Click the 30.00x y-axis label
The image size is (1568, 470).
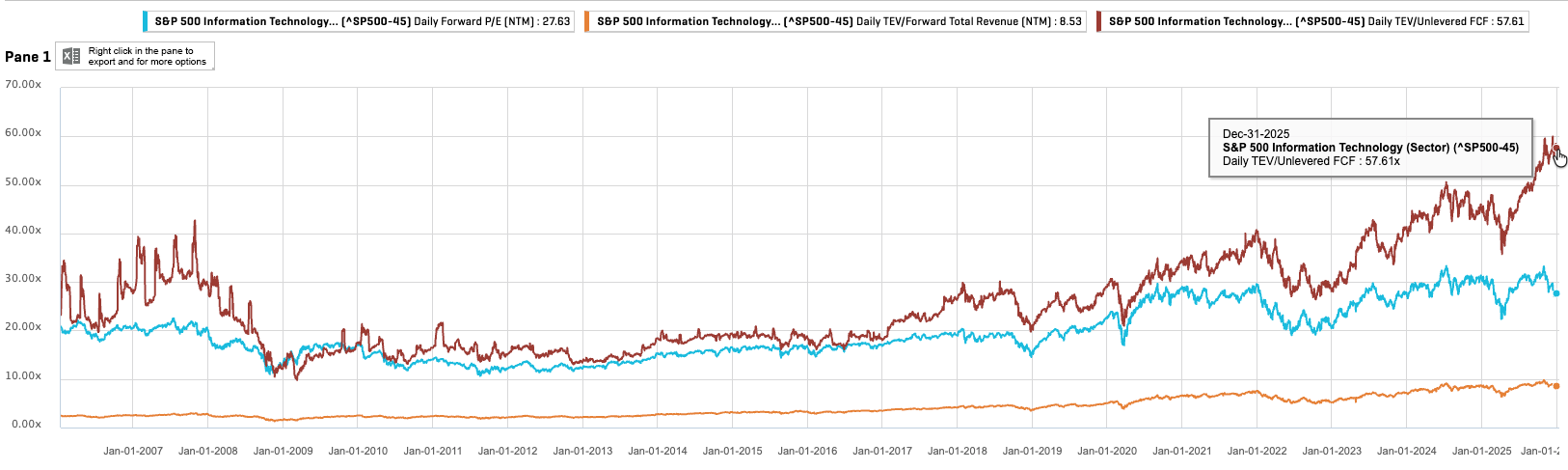pos(23,279)
